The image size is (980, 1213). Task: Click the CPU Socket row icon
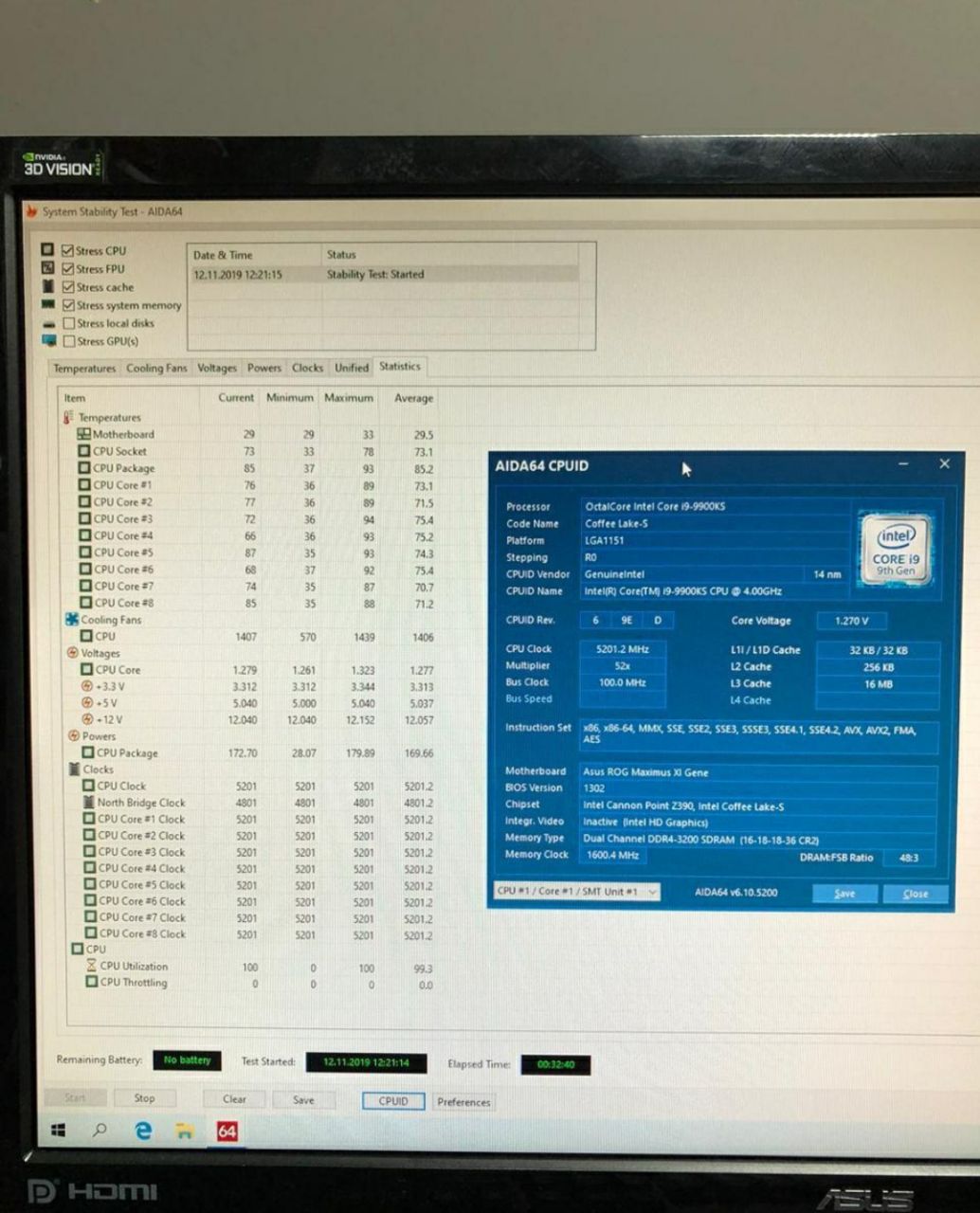[84, 451]
